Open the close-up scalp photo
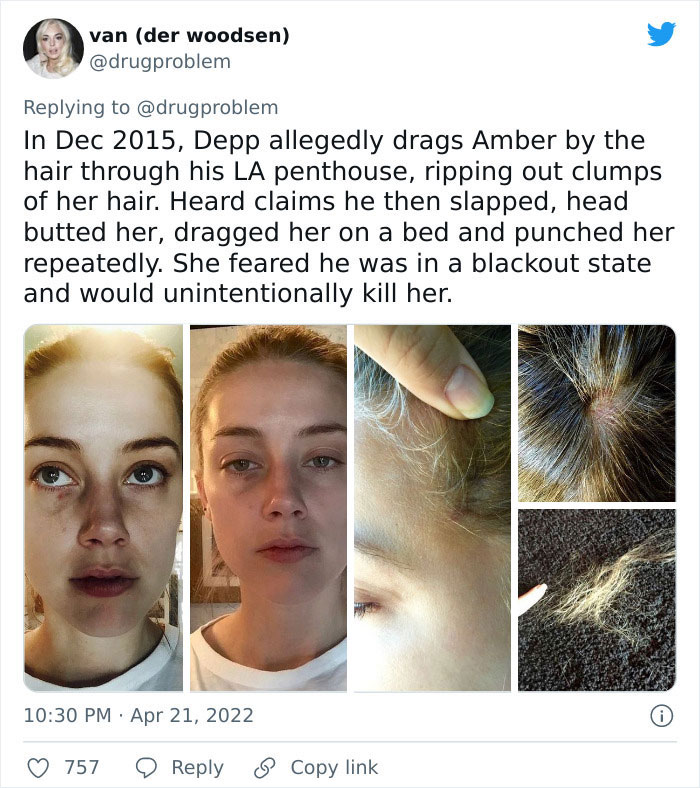The image size is (700, 788). click(597, 413)
